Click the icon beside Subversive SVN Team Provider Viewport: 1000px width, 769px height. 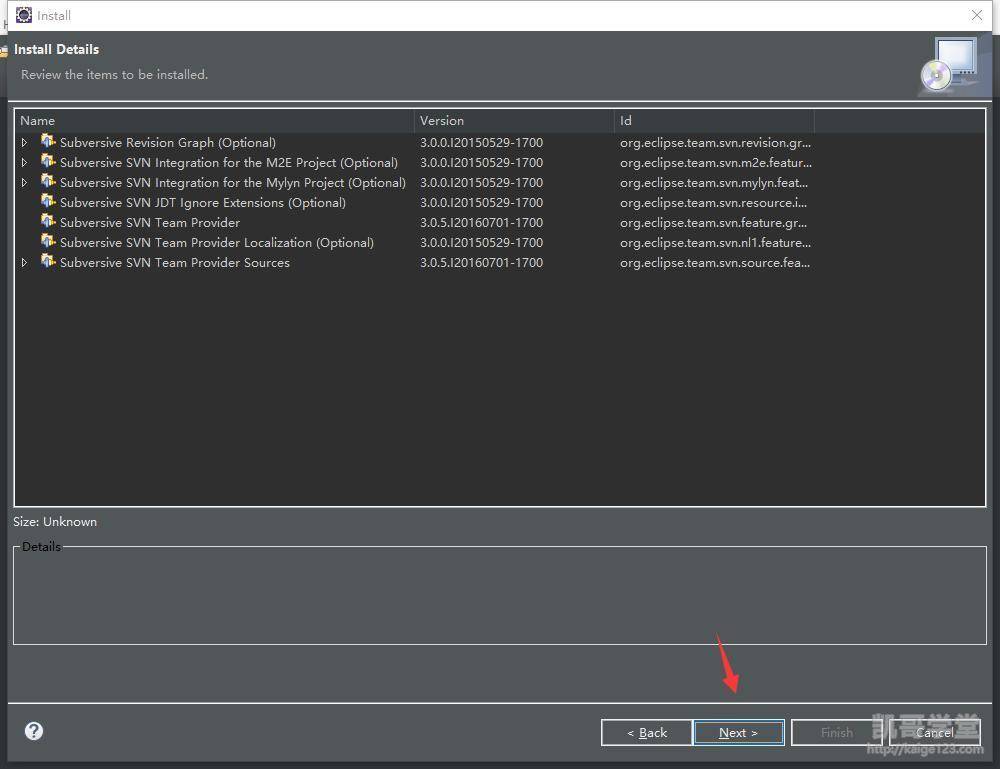point(48,221)
